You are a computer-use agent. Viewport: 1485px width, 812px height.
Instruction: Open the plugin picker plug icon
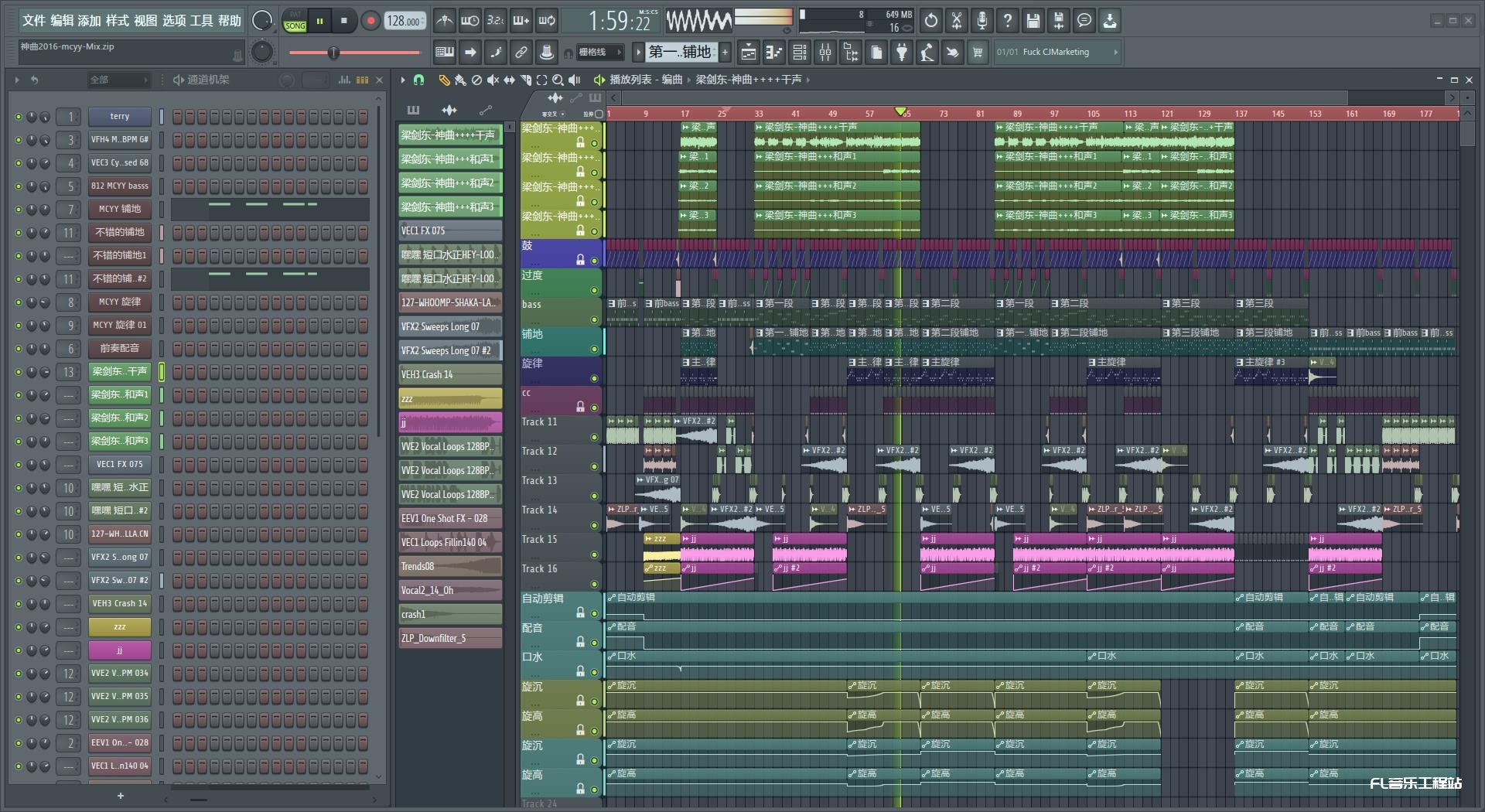coord(902,53)
